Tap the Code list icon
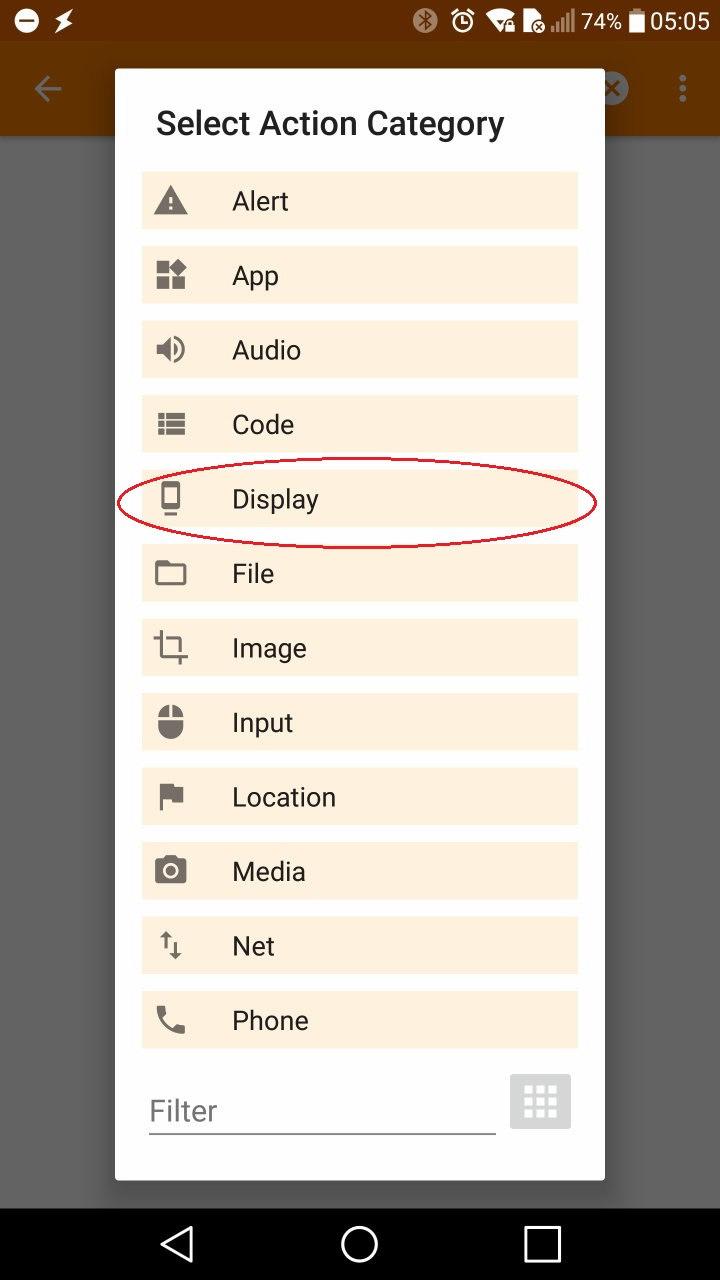Viewport: 720px width, 1280px height. coord(171,424)
